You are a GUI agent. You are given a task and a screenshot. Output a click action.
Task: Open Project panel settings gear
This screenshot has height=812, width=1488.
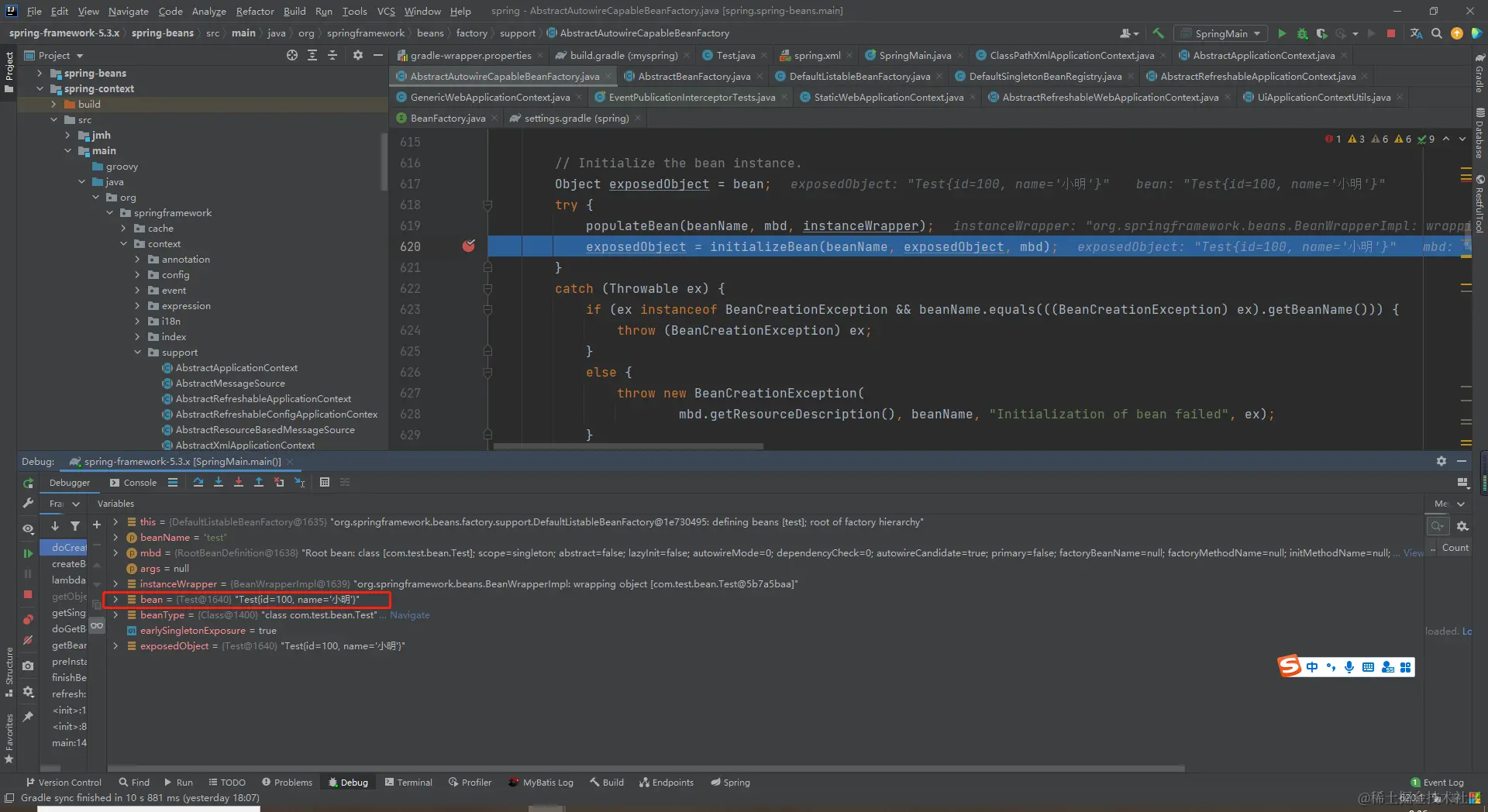pyautogui.click(x=357, y=55)
